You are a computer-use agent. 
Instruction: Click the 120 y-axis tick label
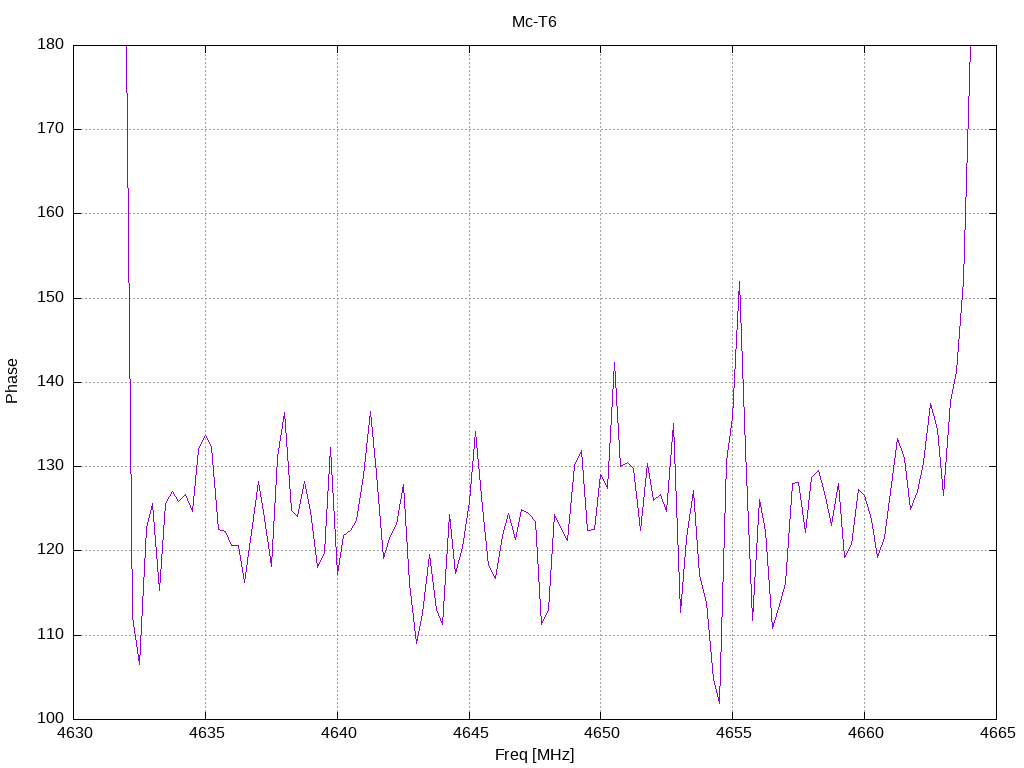(51, 551)
